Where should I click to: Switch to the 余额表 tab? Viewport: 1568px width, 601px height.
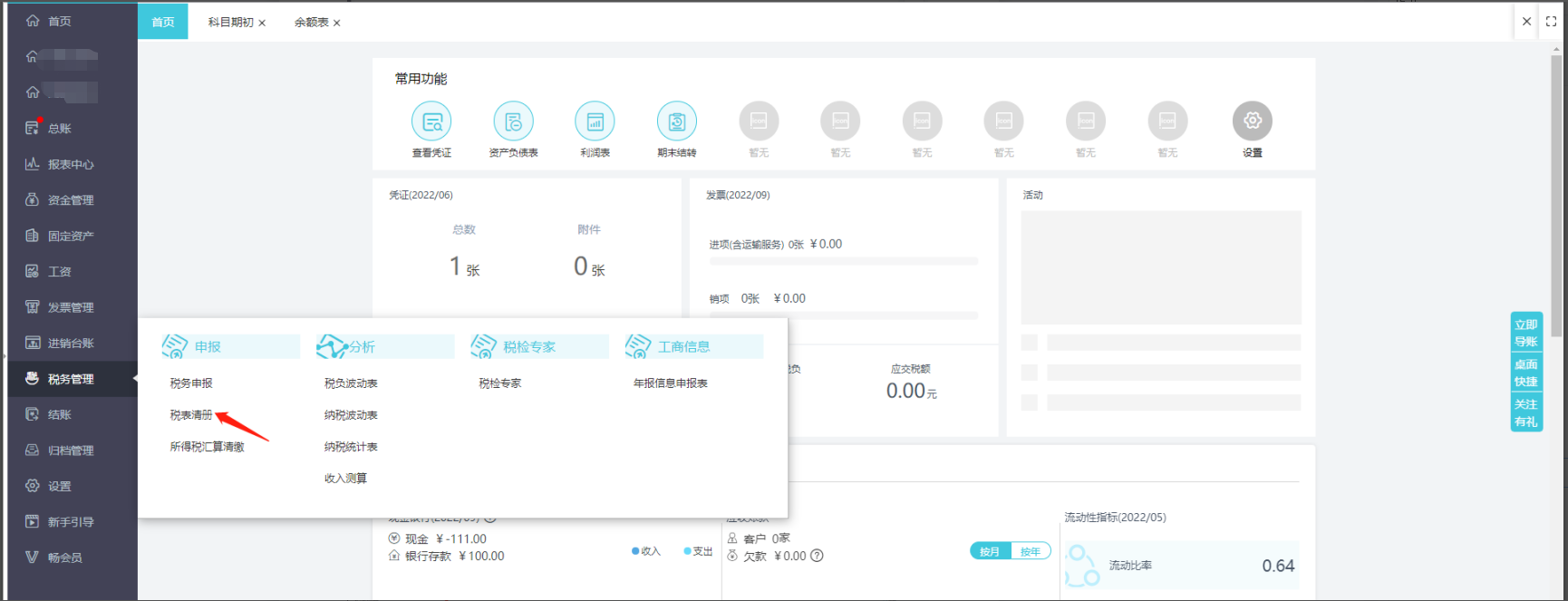pos(311,22)
